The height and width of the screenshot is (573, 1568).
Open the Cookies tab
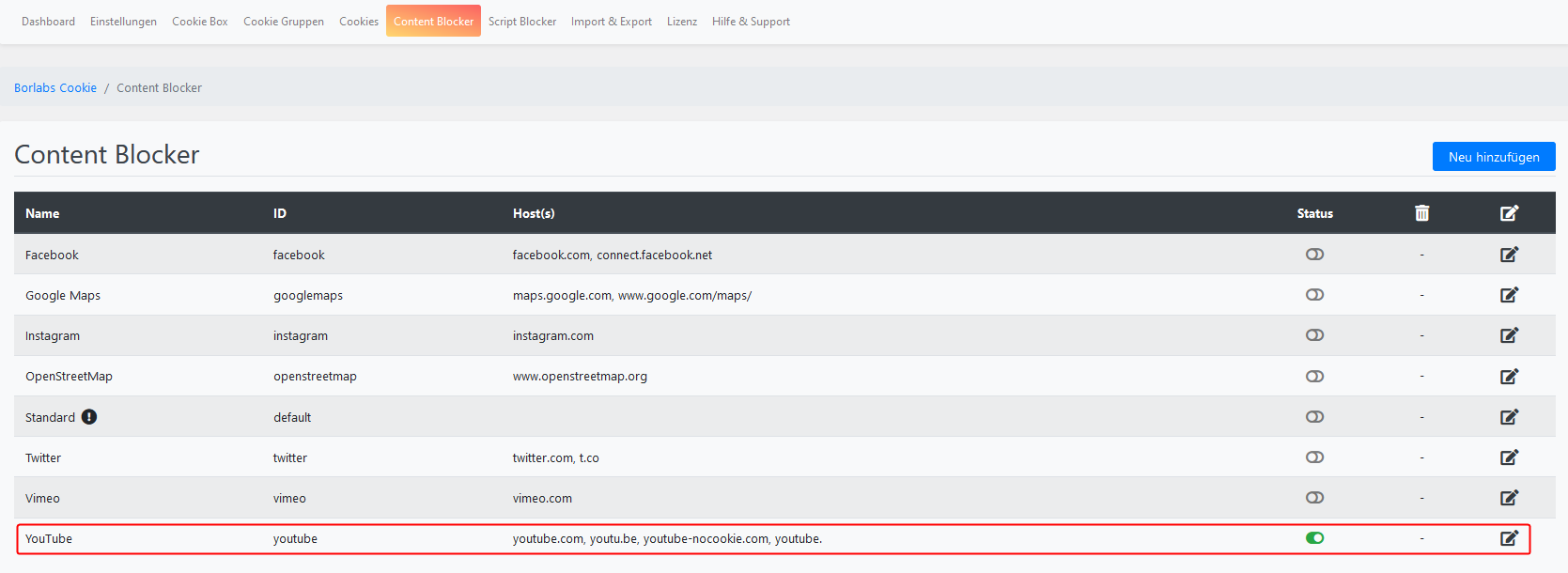pos(359,21)
